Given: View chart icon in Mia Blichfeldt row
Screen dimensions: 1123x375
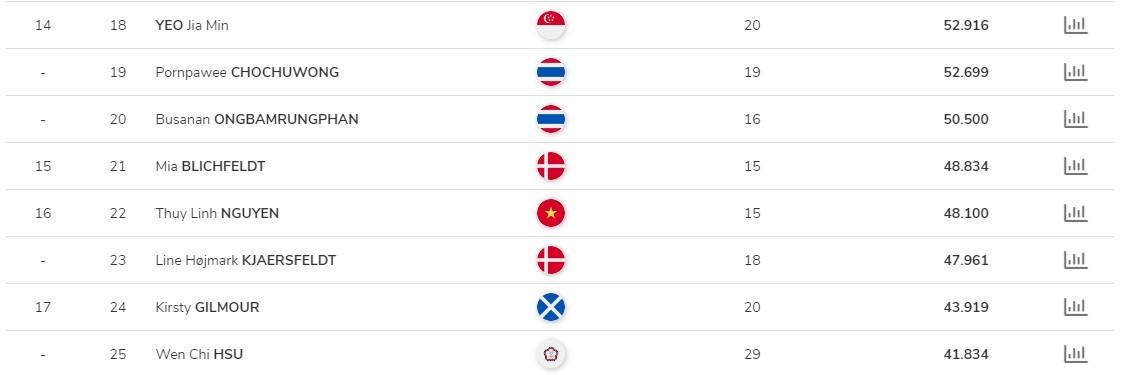Looking at the screenshot, I should (x=1075, y=166).
